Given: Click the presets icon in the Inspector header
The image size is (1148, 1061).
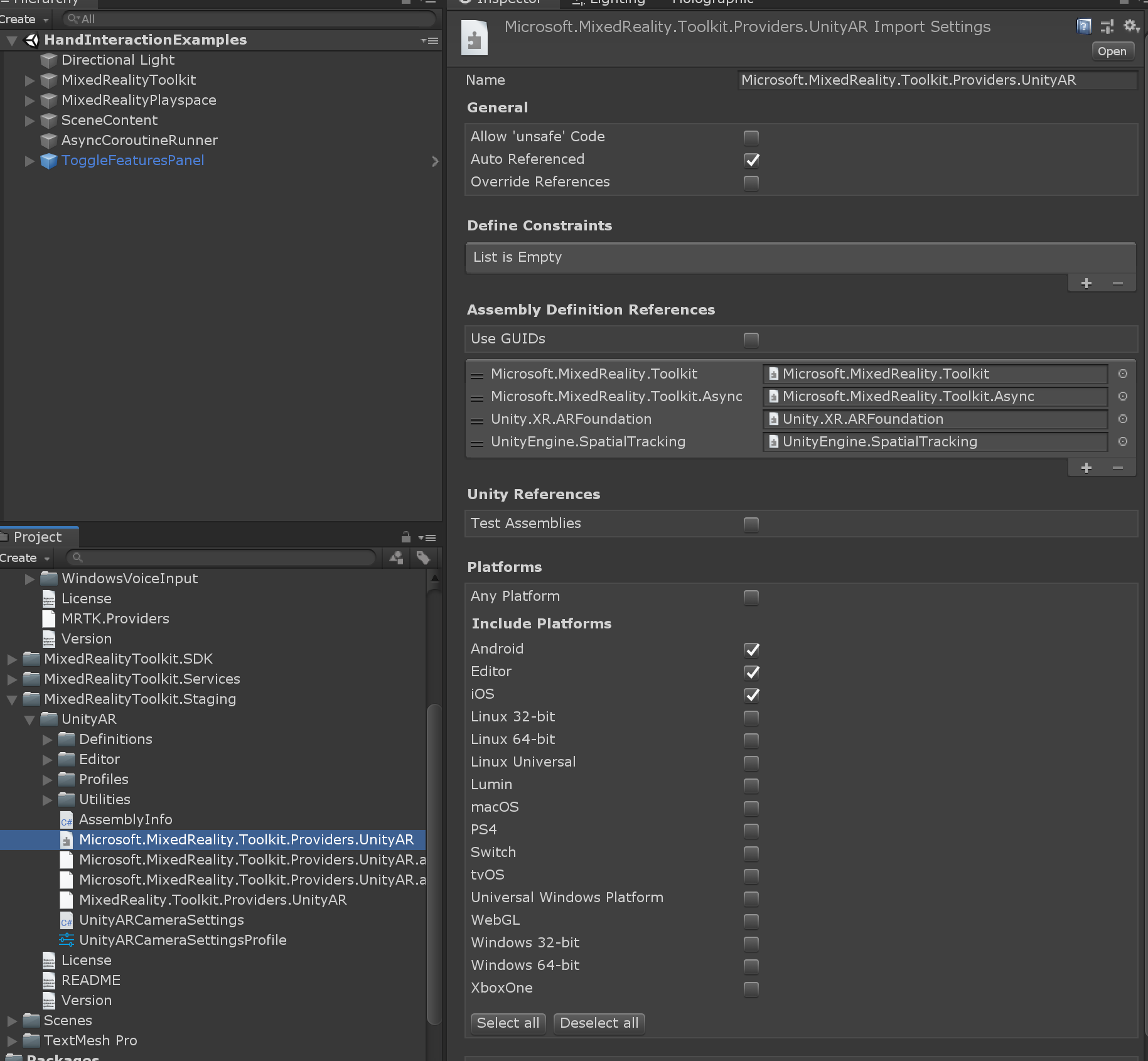Looking at the screenshot, I should tap(1107, 26).
